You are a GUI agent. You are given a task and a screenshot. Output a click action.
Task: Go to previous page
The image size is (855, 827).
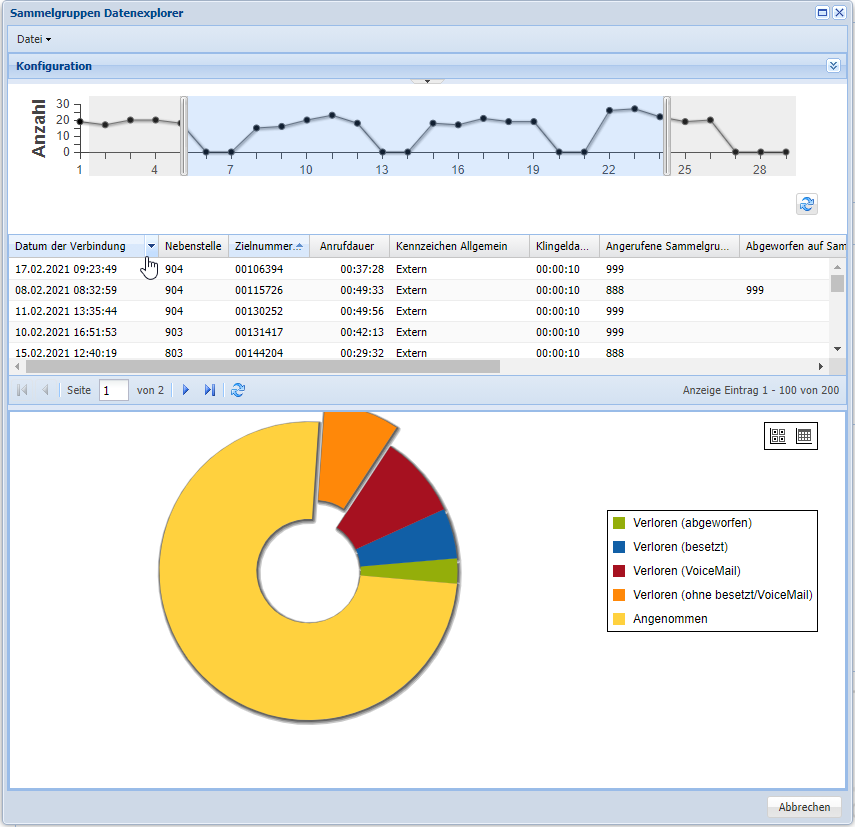pyautogui.click(x=45, y=390)
